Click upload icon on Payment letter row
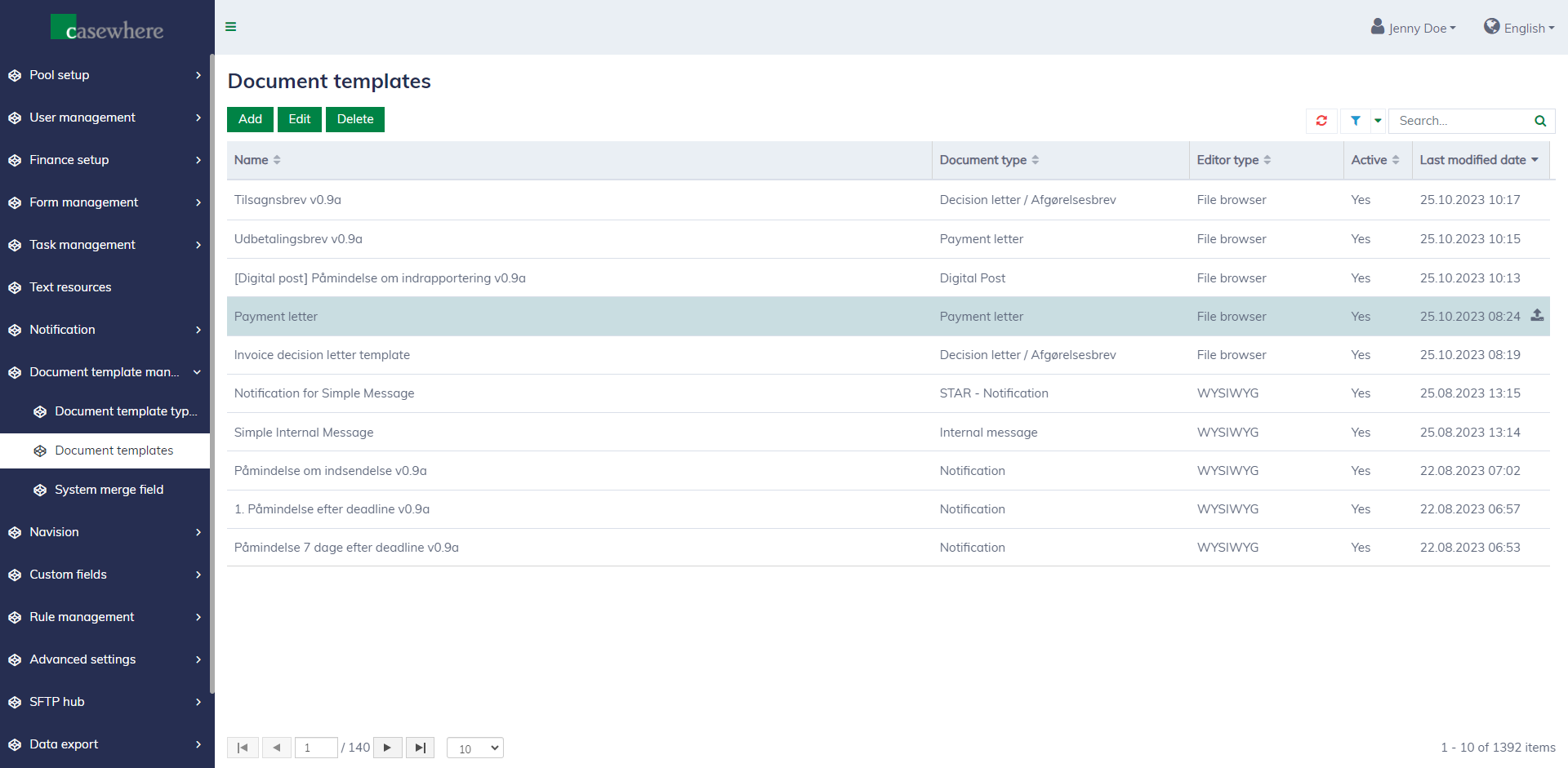Screen dimensions: 1568x768 [1537, 316]
